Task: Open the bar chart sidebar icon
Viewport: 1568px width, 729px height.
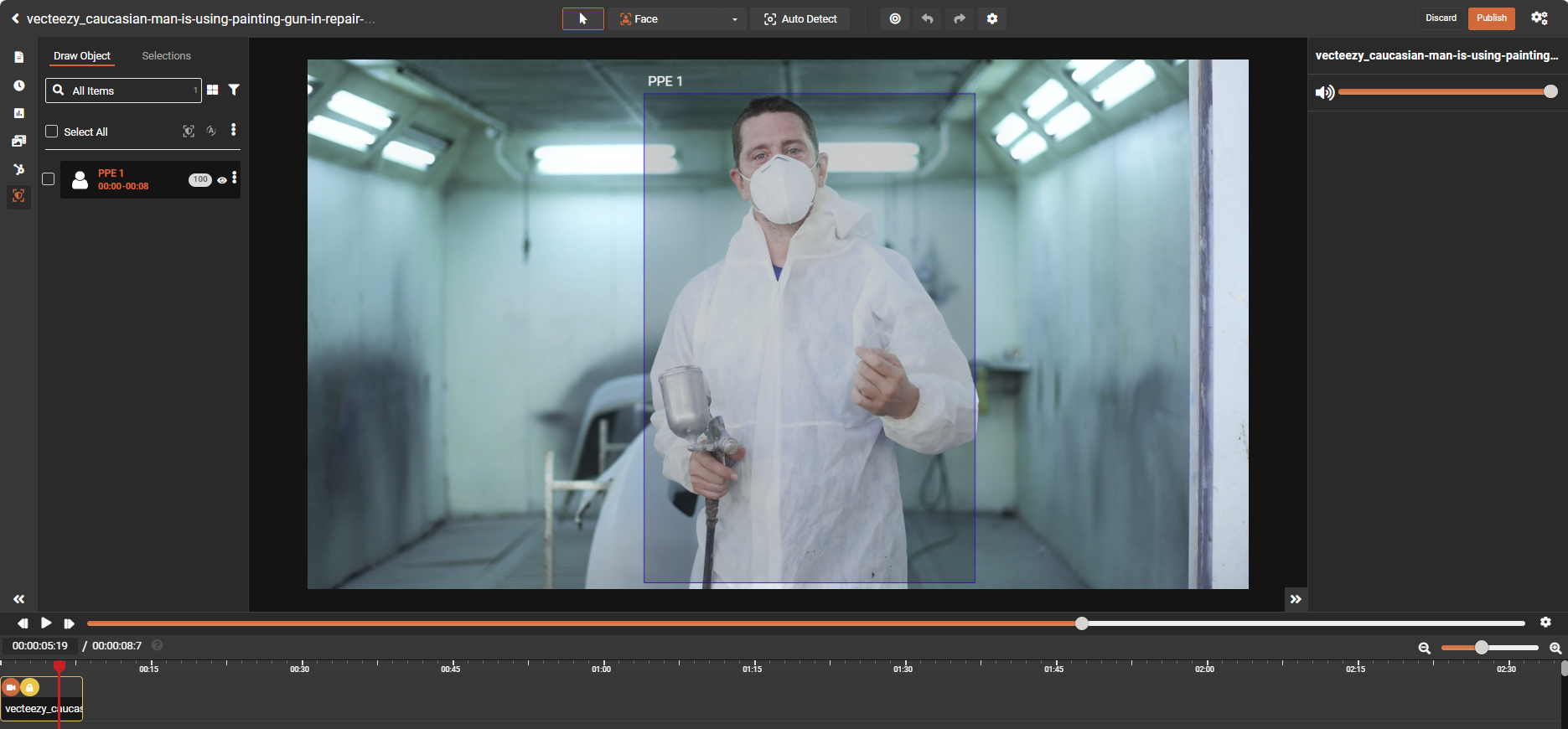Action: pyautogui.click(x=18, y=113)
